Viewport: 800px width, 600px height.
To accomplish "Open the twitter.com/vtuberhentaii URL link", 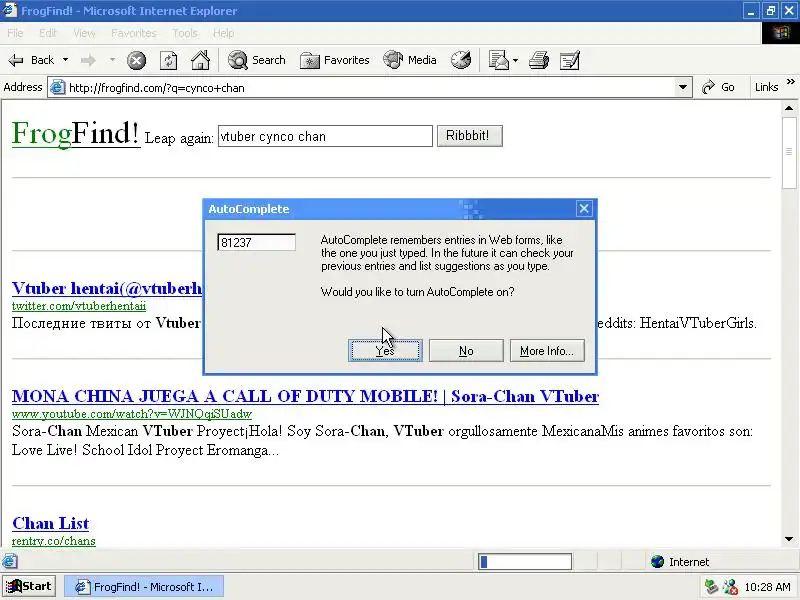I will click(x=79, y=306).
